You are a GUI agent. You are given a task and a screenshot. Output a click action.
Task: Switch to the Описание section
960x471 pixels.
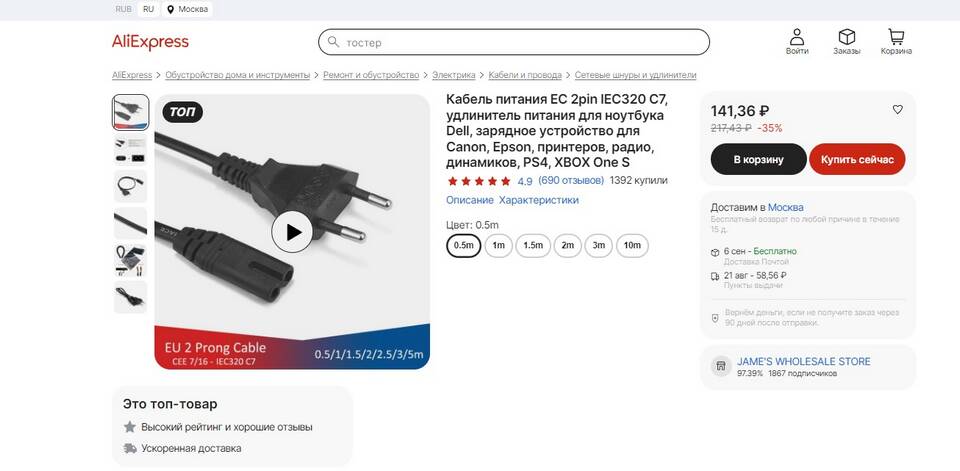(470, 200)
